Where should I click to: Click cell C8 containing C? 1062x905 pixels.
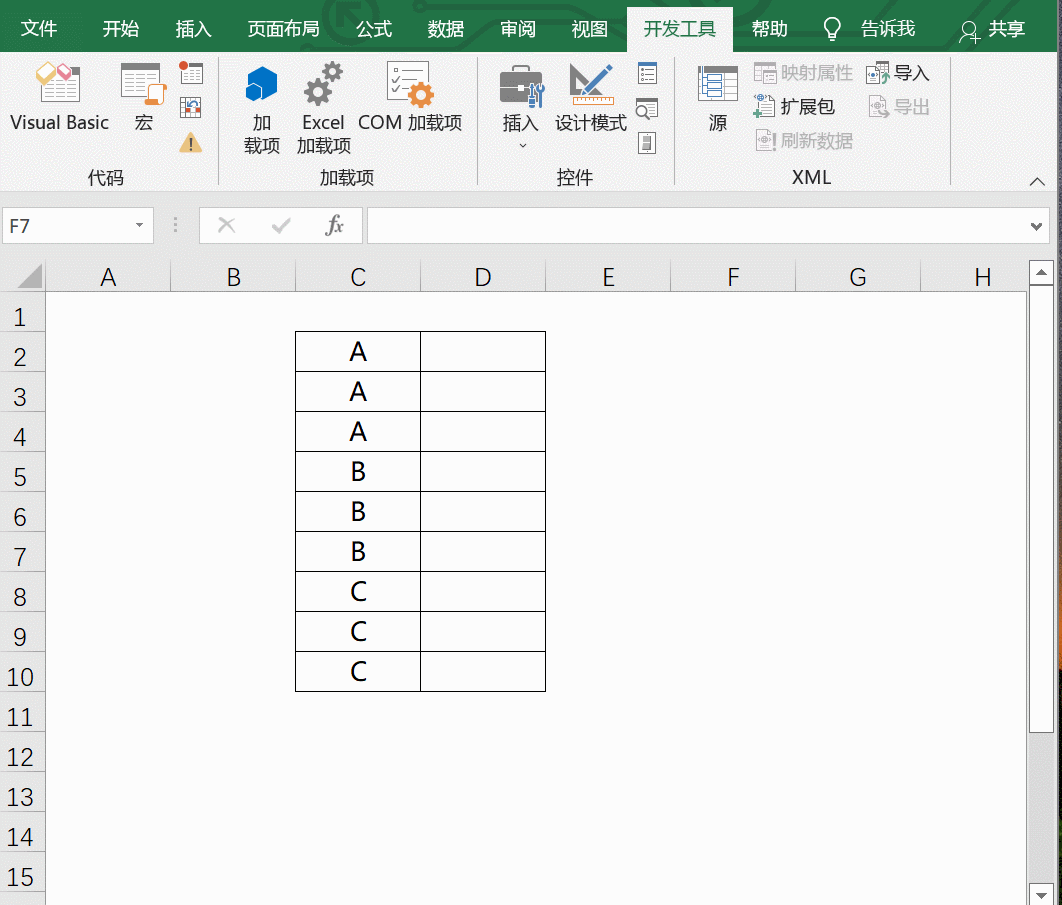pyautogui.click(x=358, y=591)
